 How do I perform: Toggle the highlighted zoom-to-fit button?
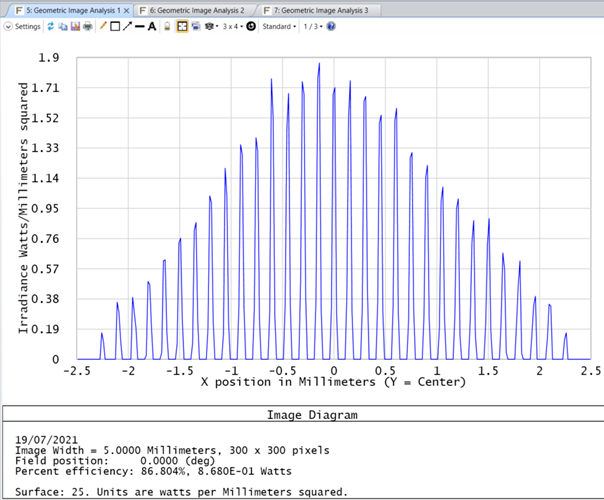(183, 27)
